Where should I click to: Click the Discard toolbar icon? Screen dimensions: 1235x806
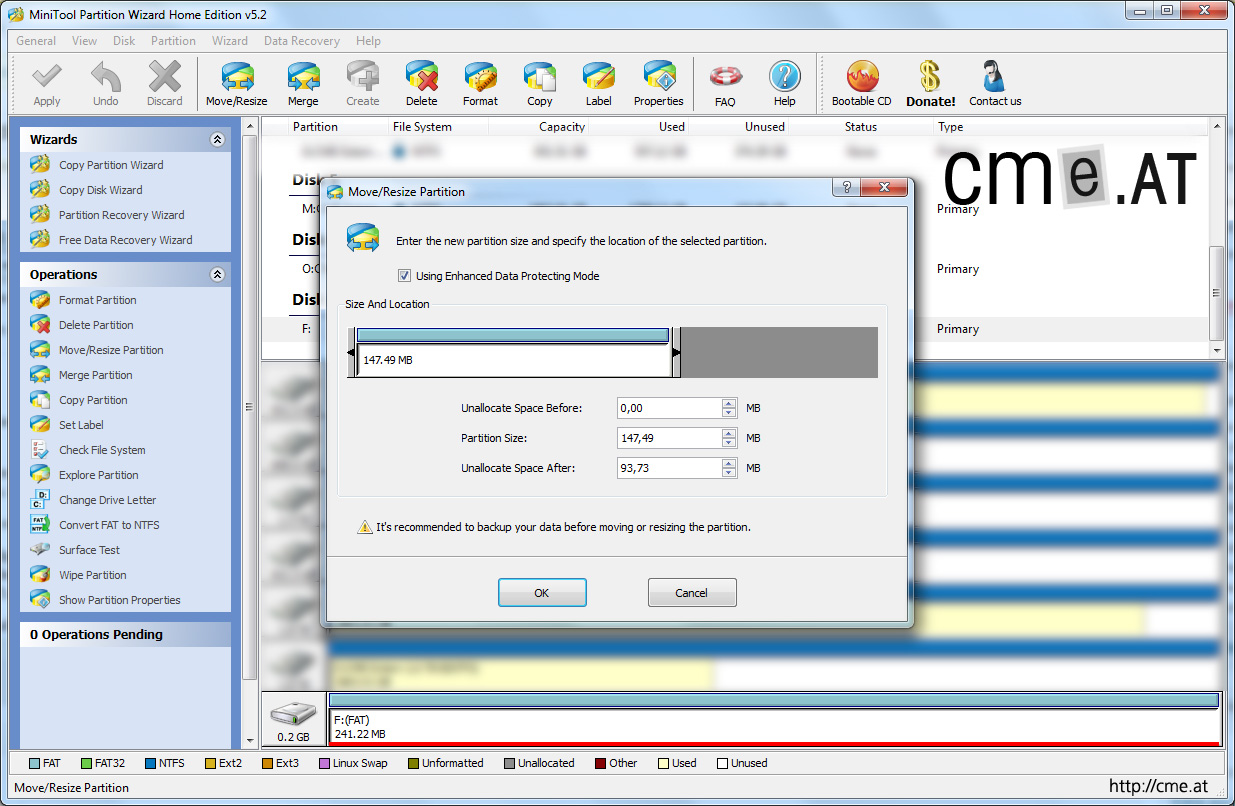[x=164, y=83]
